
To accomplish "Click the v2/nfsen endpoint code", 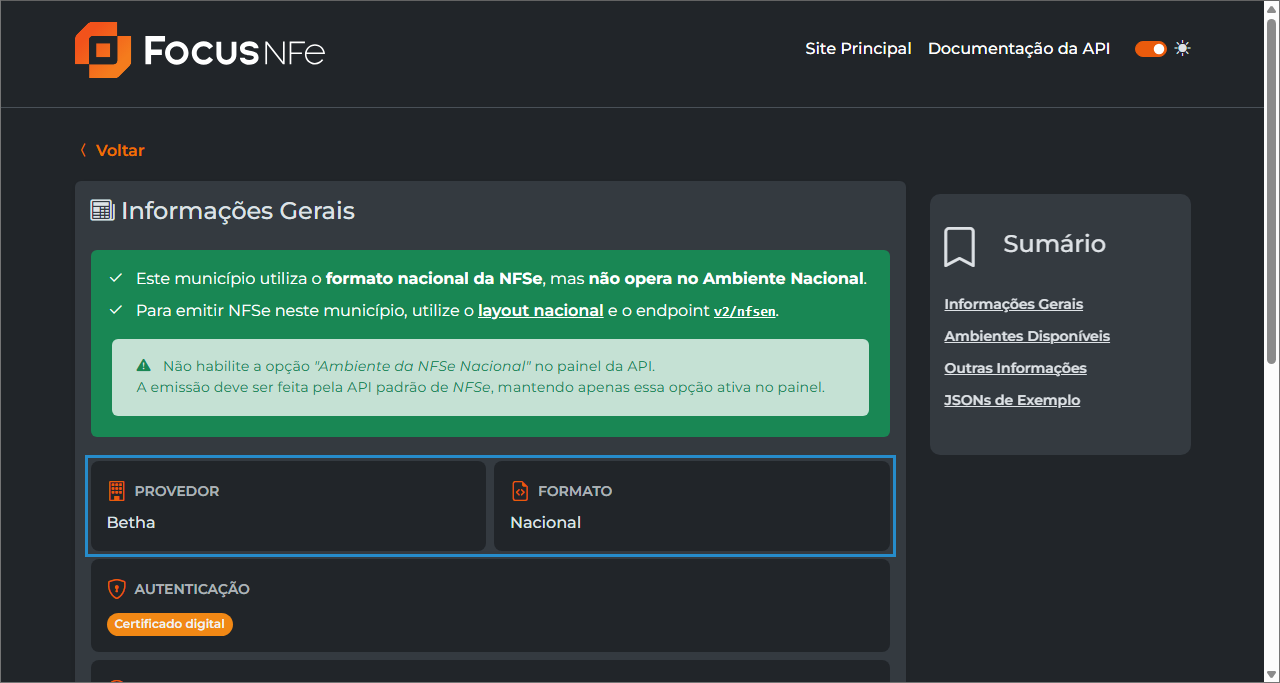I will (744, 311).
